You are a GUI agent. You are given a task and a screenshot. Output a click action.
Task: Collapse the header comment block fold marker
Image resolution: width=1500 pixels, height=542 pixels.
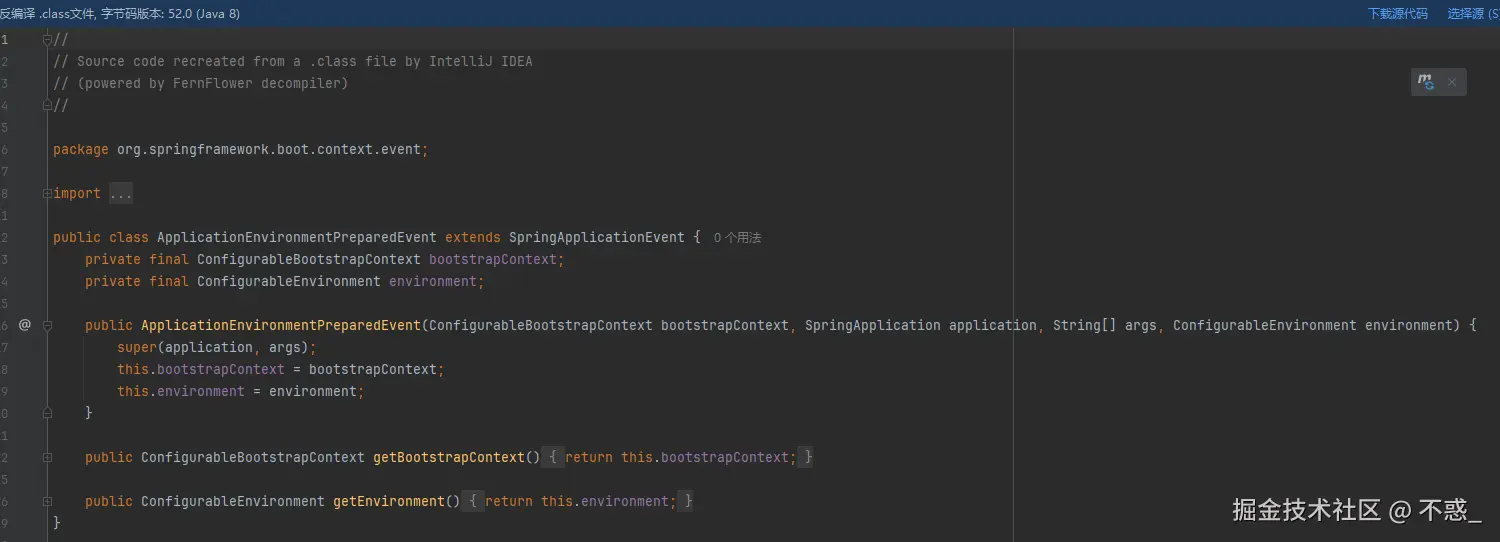click(47, 40)
